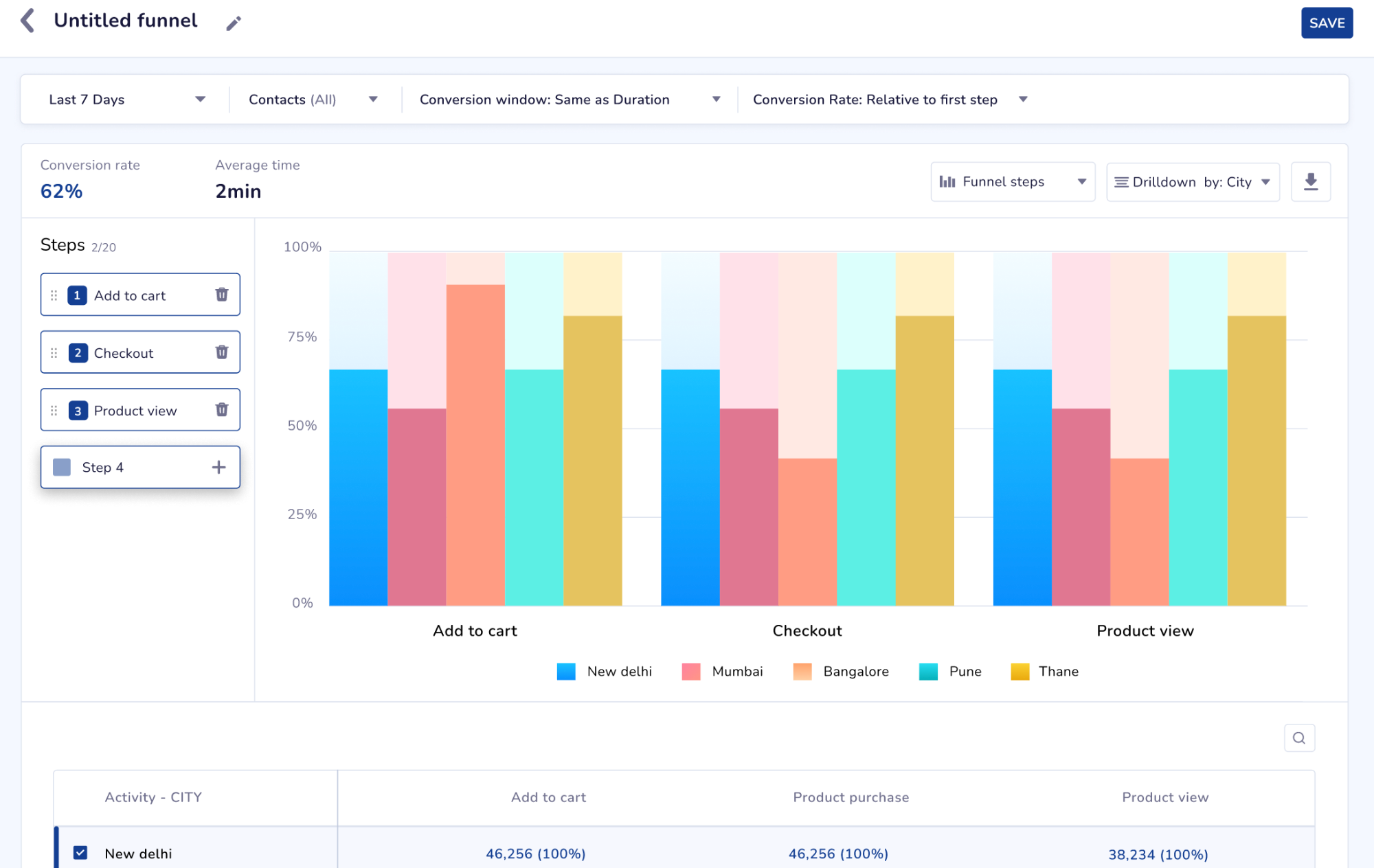Screen dimensions: 1374x868
Task: Grab the drag handle of Checkout step
Action: (x=54, y=353)
